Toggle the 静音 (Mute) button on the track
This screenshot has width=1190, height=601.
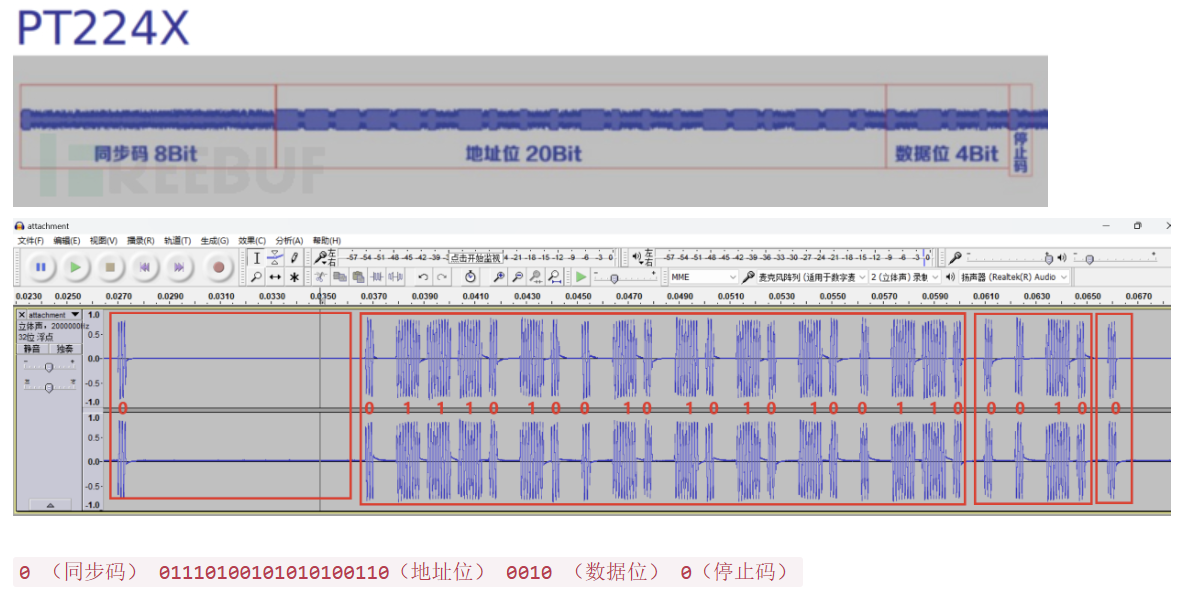click(32, 349)
